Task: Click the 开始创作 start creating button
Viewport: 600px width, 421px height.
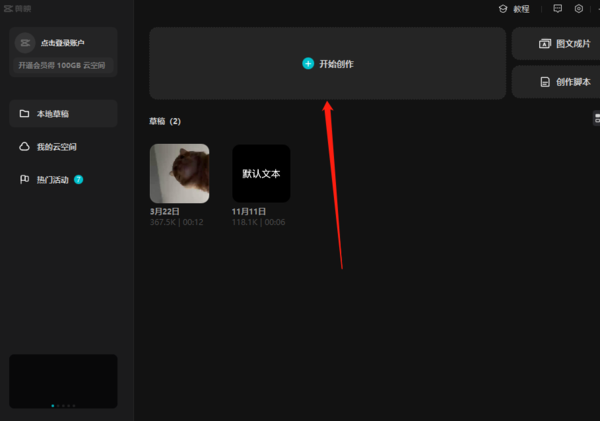Action: click(x=328, y=64)
